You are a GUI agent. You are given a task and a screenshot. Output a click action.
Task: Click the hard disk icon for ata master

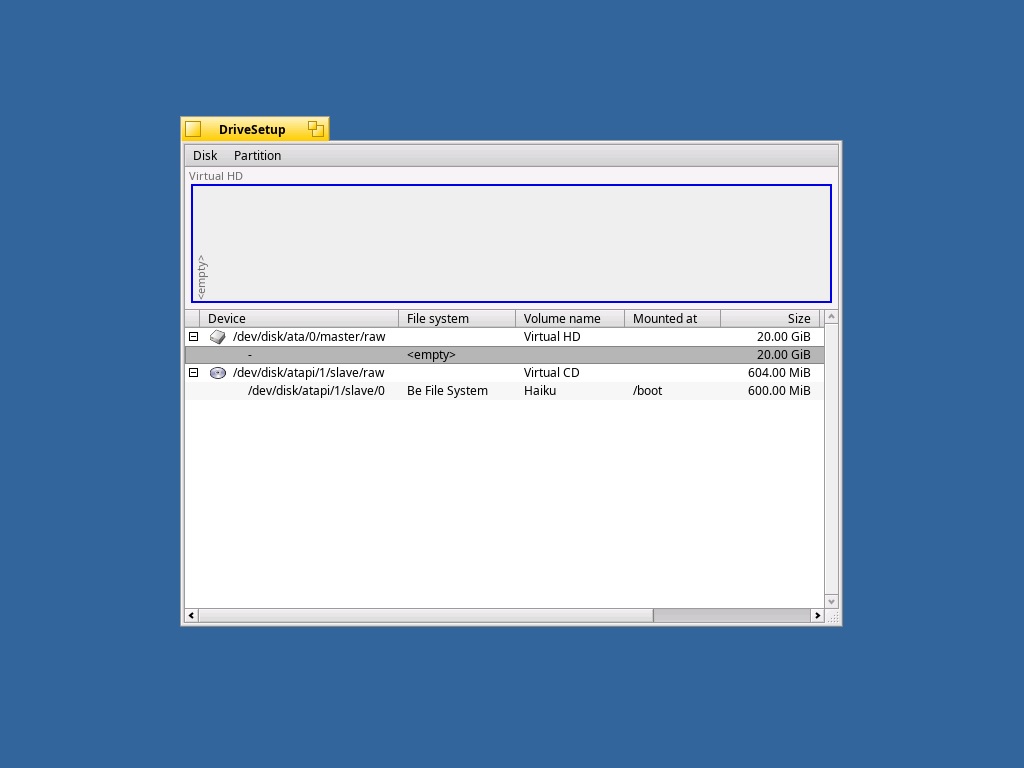pyautogui.click(x=217, y=337)
